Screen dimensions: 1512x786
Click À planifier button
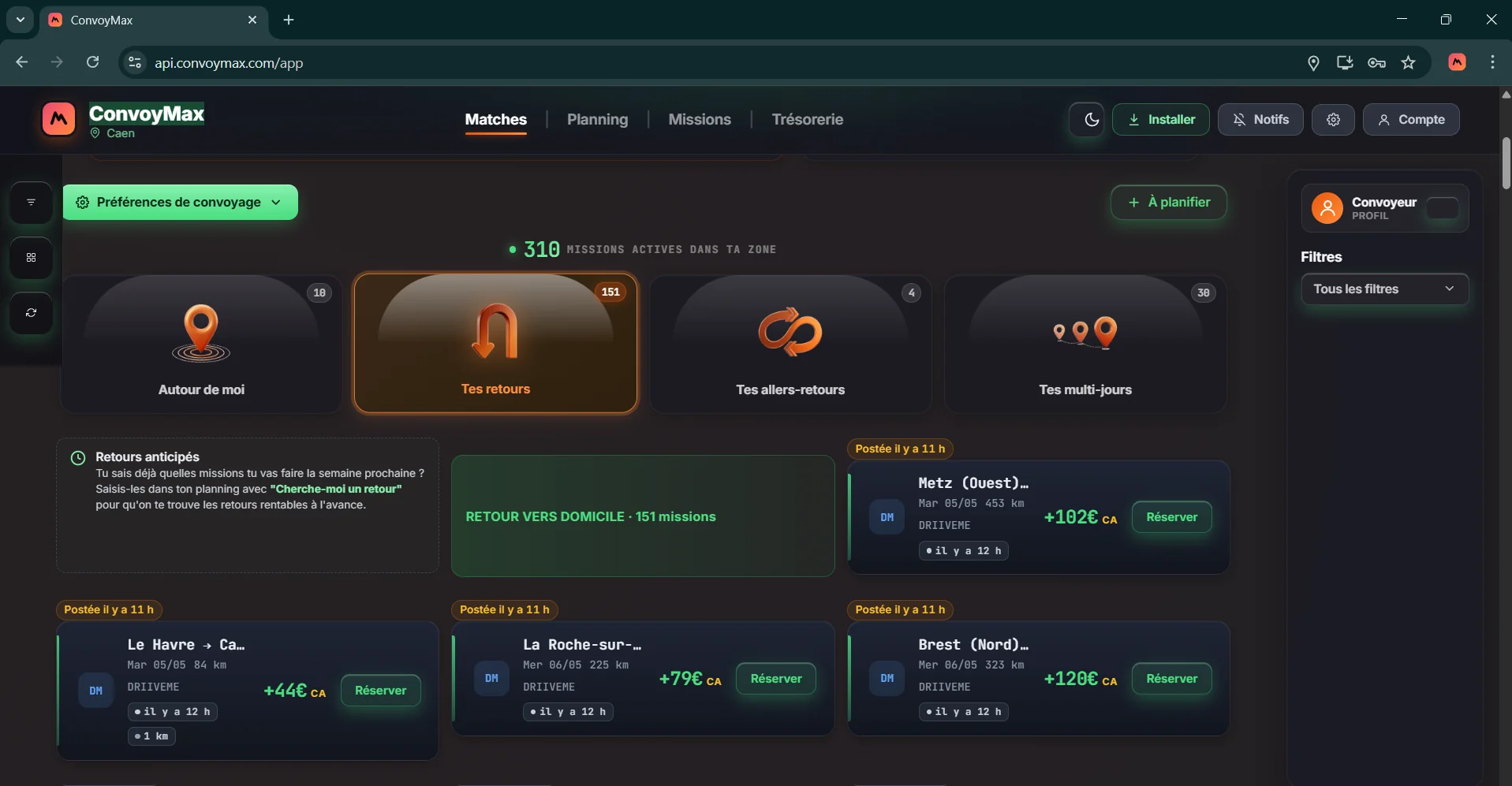pyautogui.click(x=1168, y=203)
